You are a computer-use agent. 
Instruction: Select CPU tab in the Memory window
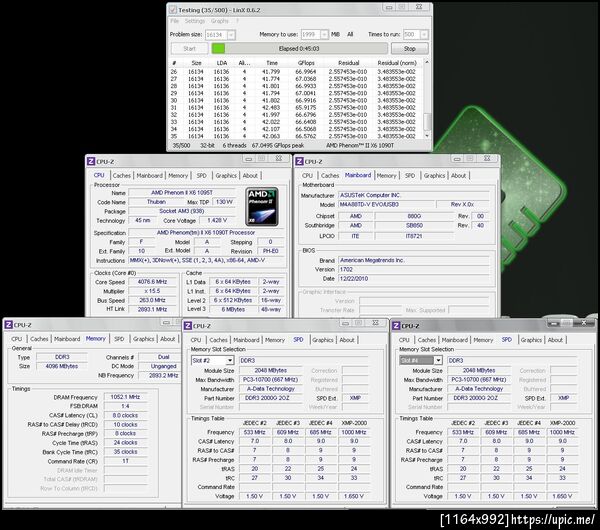click(x=16, y=339)
